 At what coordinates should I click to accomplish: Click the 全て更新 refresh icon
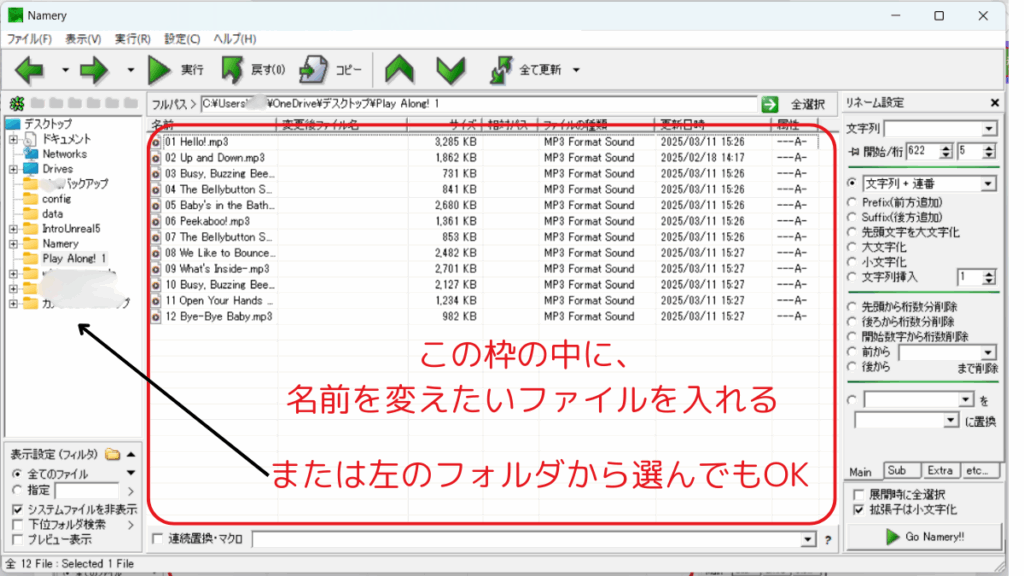502,70
